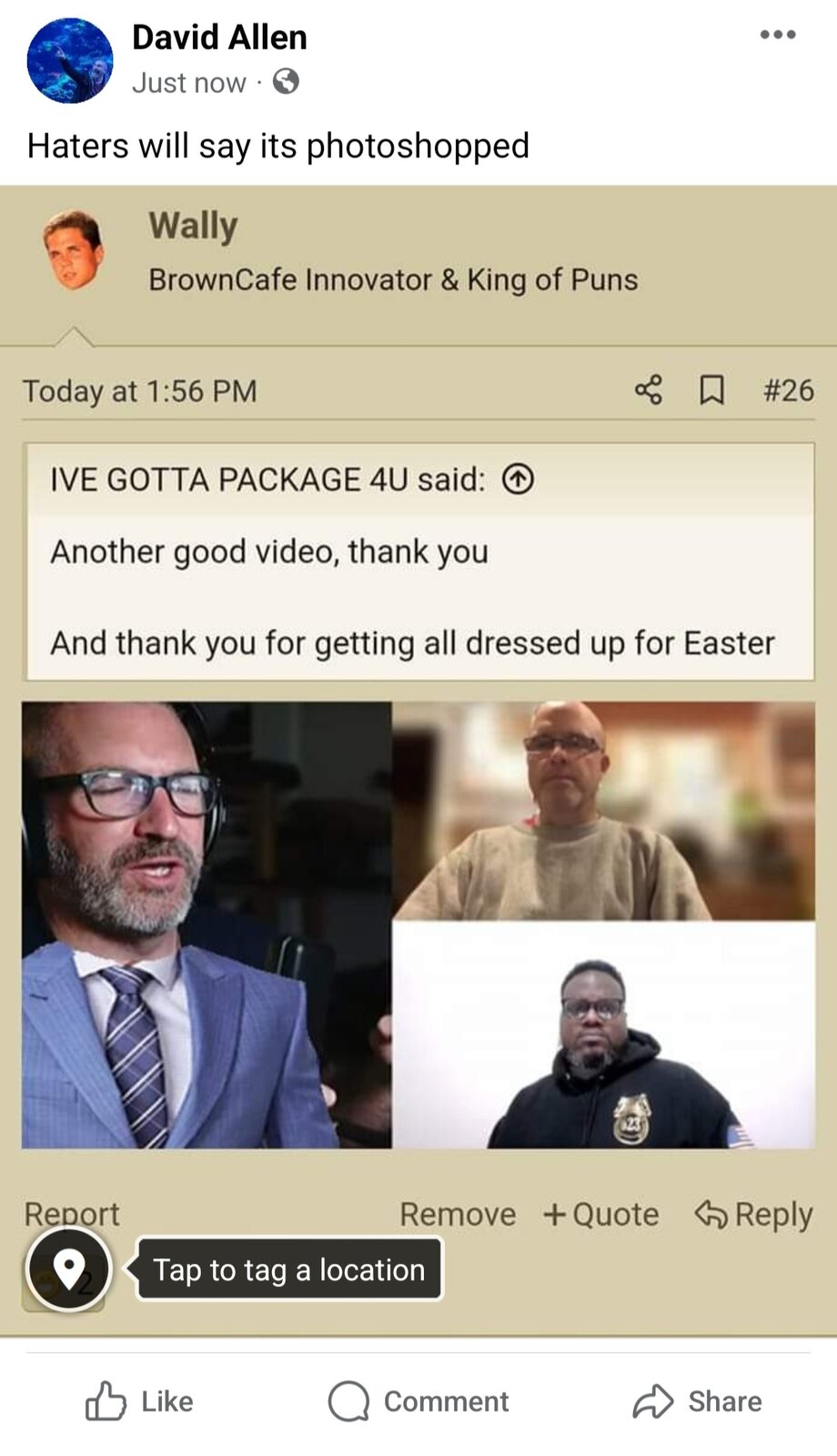The image size is (837, 1456).
Task: Click the globe public audience icon
Action: click(286, 82)
